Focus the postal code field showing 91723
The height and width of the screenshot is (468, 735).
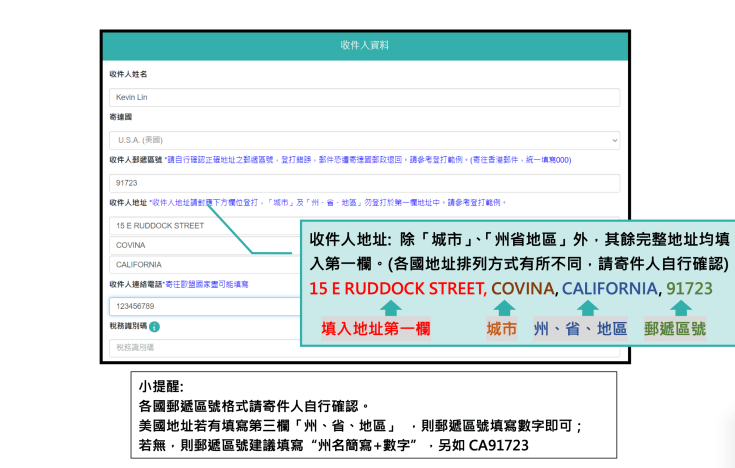364,183
